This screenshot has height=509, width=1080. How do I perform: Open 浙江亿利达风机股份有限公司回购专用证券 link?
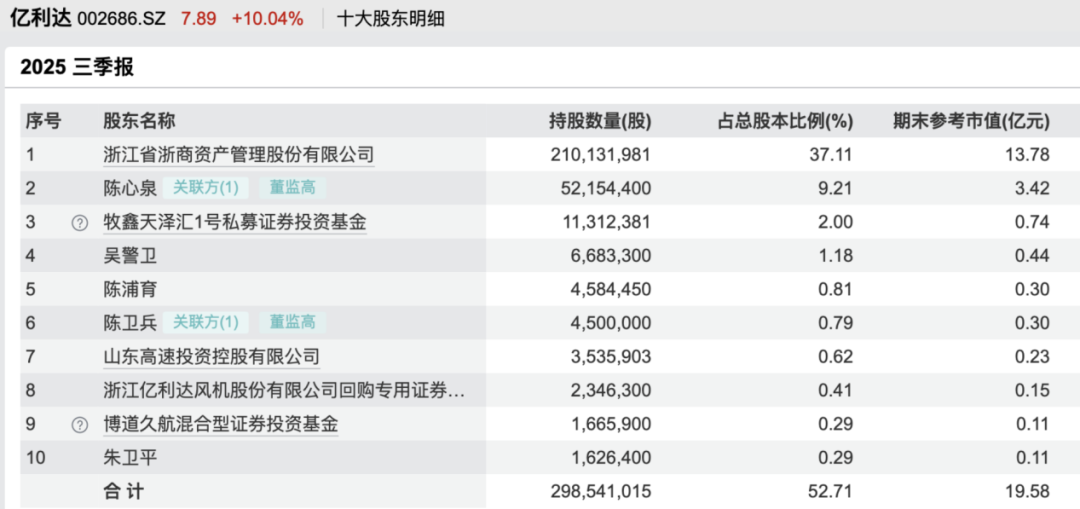point(284,390)
